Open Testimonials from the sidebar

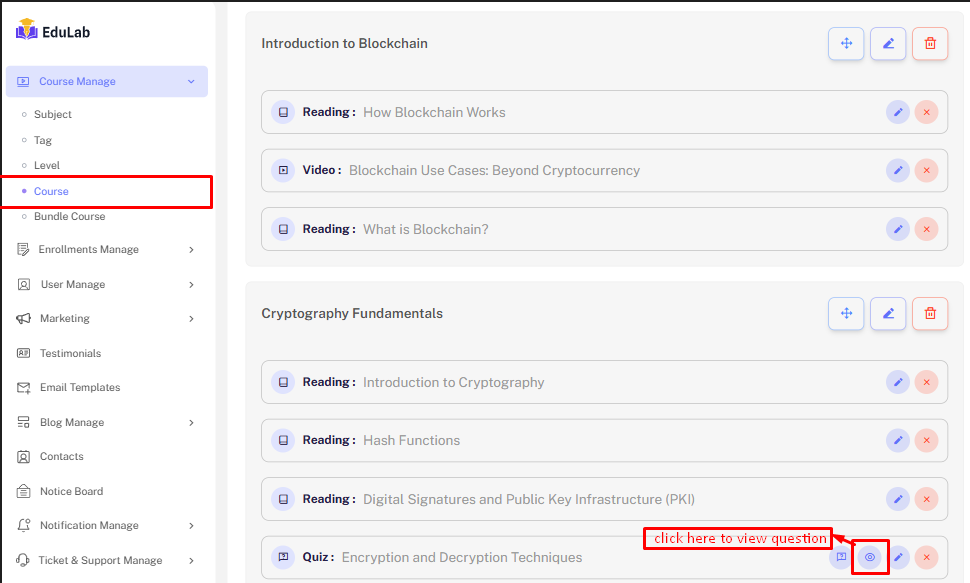point(70,354)
